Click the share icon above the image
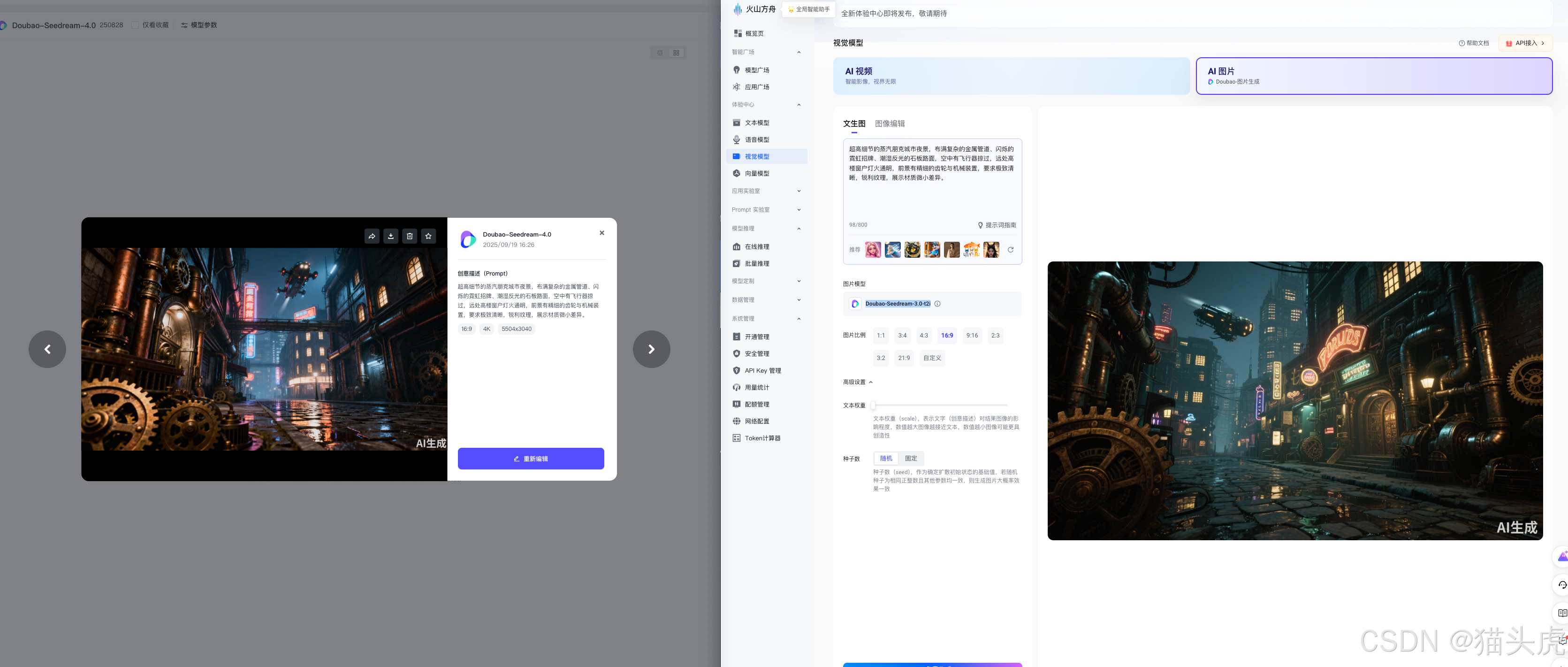 tap(372, 237)
